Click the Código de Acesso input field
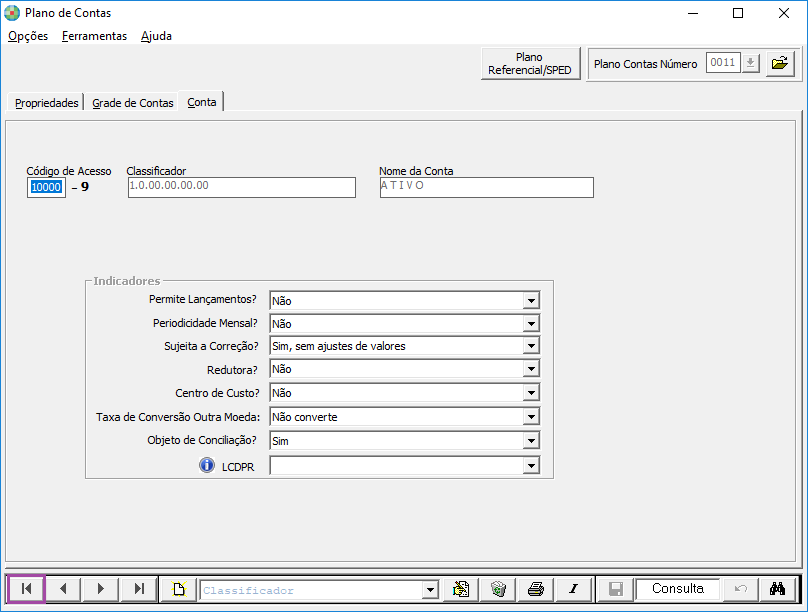Screen dimensions: 811x612 (46, 187)
